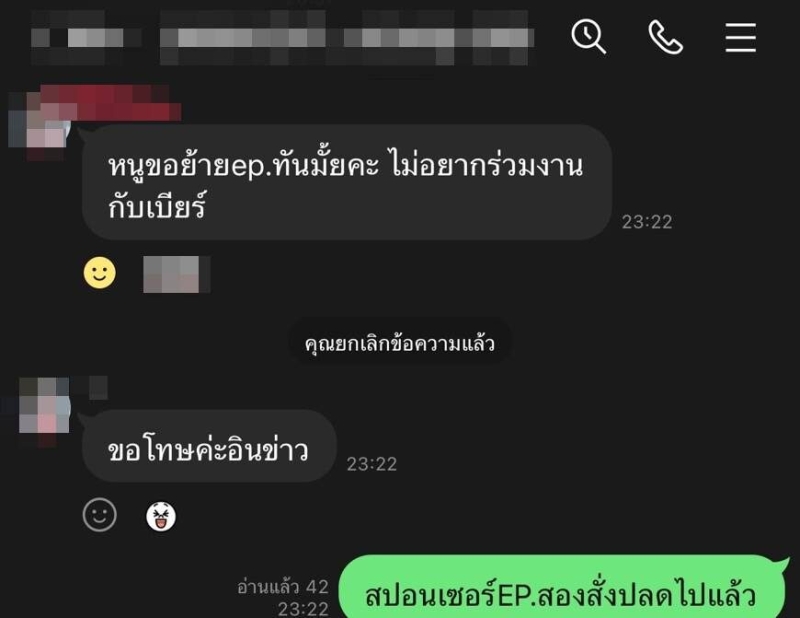800x618 pixels.
Task: Tap the คุณยกเลิกข้อความแล้ว notice
Action: pos(400,343)
